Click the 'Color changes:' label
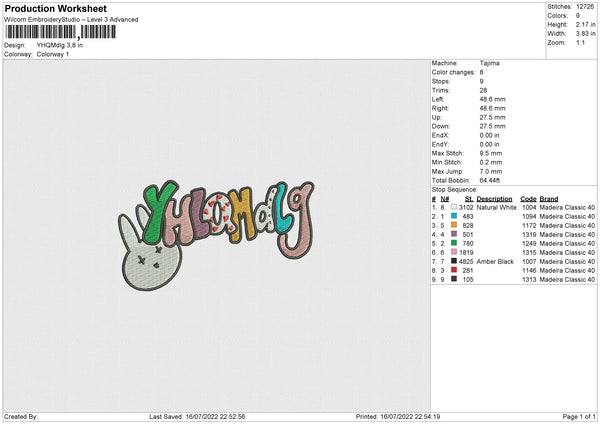 pyautogui.click(x=453, y=72)
